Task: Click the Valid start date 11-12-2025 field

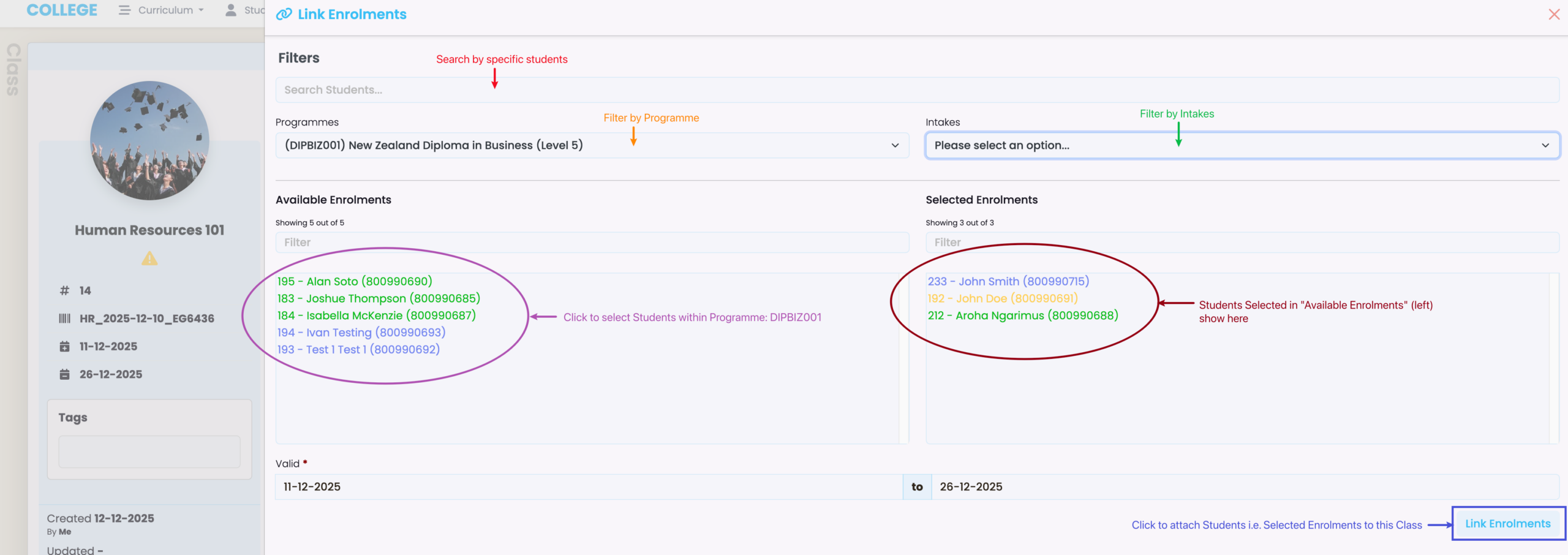Action: pyautogui.click(x=588, y=486)
